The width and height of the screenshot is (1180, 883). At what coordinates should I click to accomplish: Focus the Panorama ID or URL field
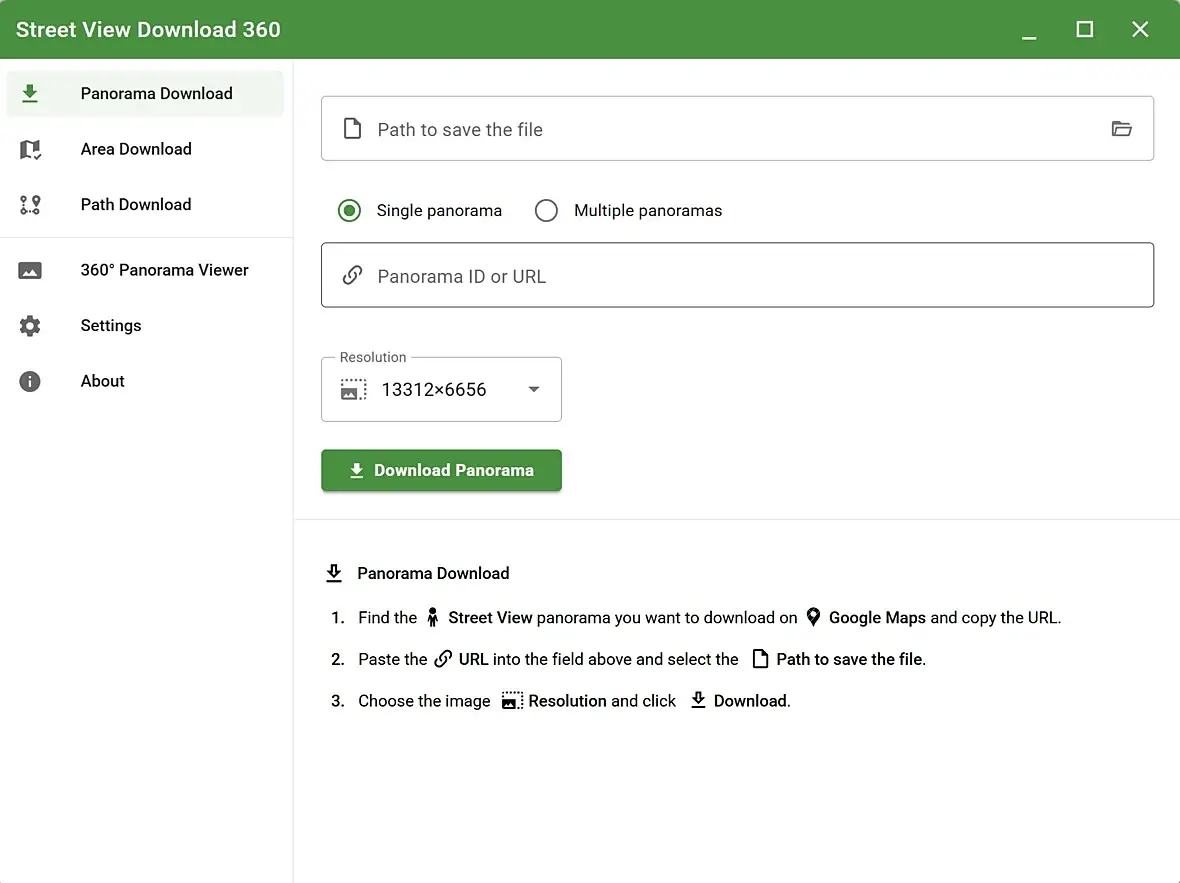[740, 276]
